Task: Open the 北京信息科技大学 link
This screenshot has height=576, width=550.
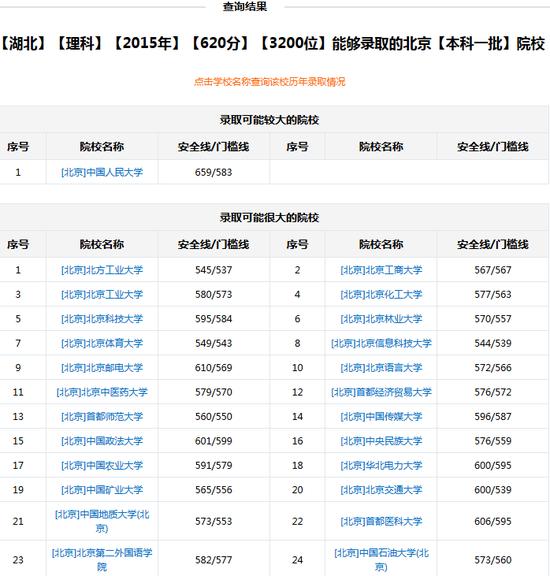Action: coord(381,343)
